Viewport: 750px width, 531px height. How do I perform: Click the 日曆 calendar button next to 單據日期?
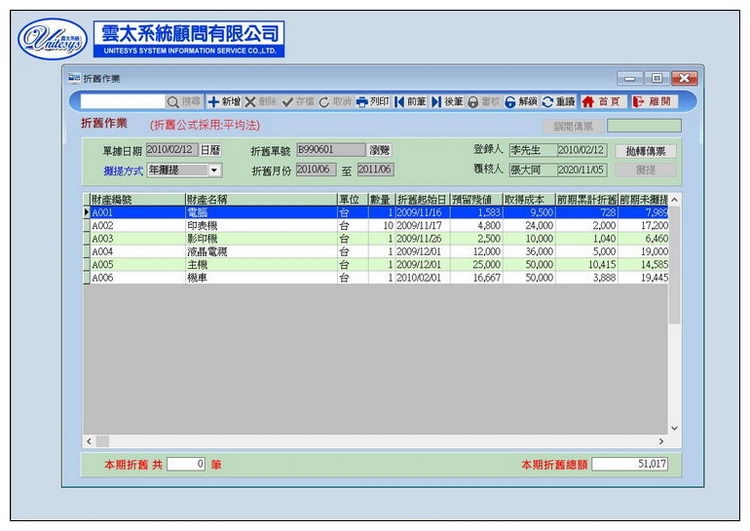click(x=210, y=150)
